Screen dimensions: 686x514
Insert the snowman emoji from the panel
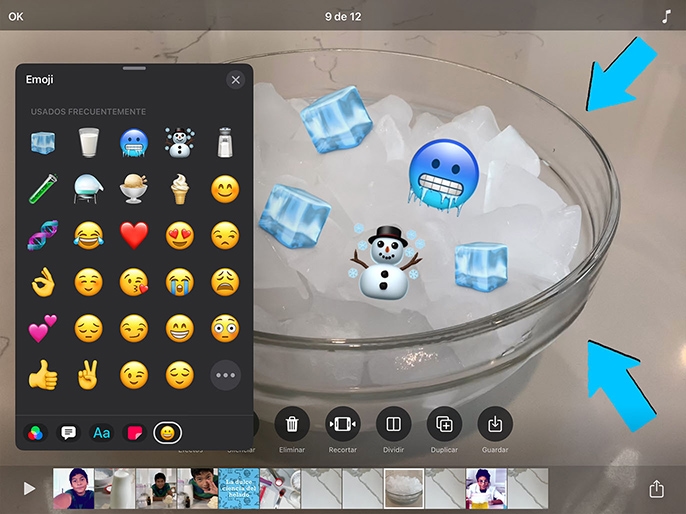(x=179, y=143)
